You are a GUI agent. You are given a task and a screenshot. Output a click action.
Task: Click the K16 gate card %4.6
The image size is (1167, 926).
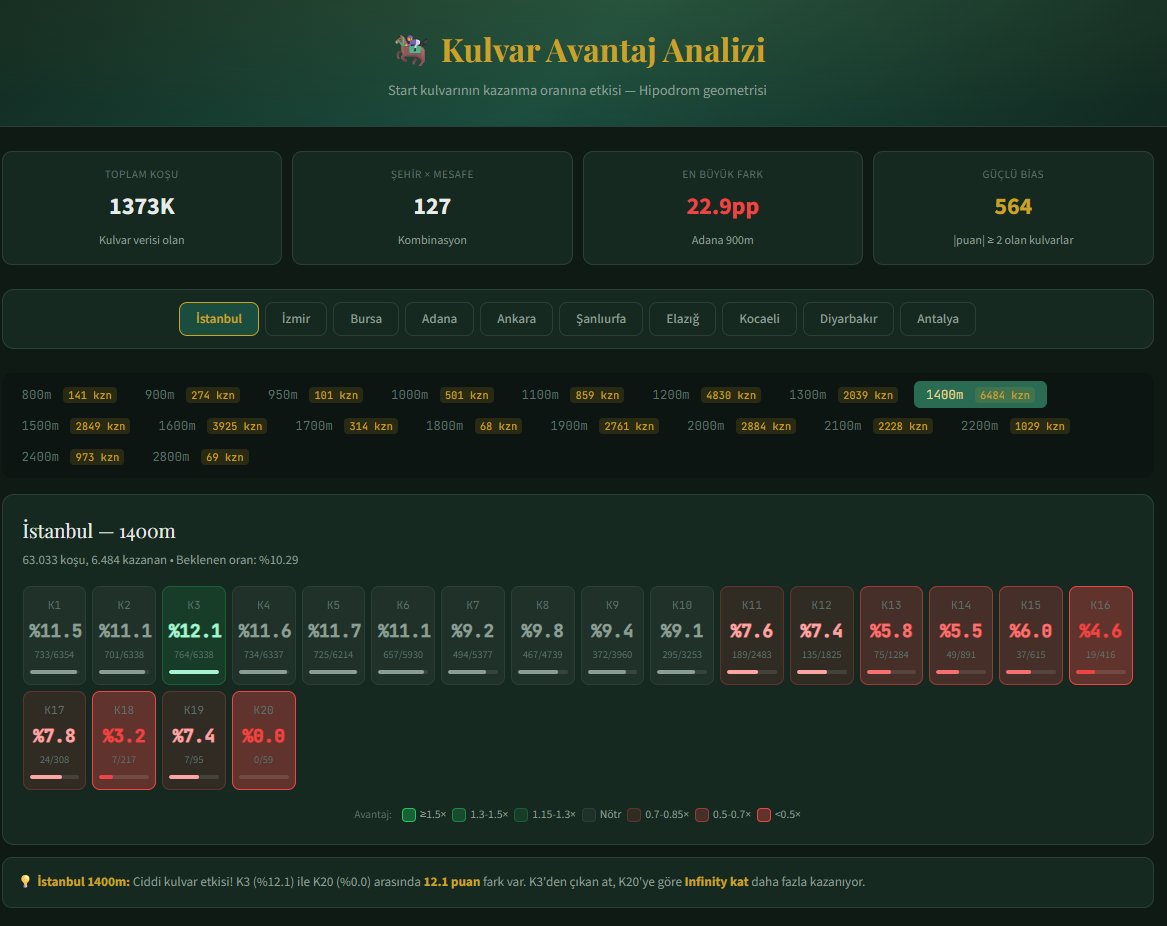(x=1101, y=635)
